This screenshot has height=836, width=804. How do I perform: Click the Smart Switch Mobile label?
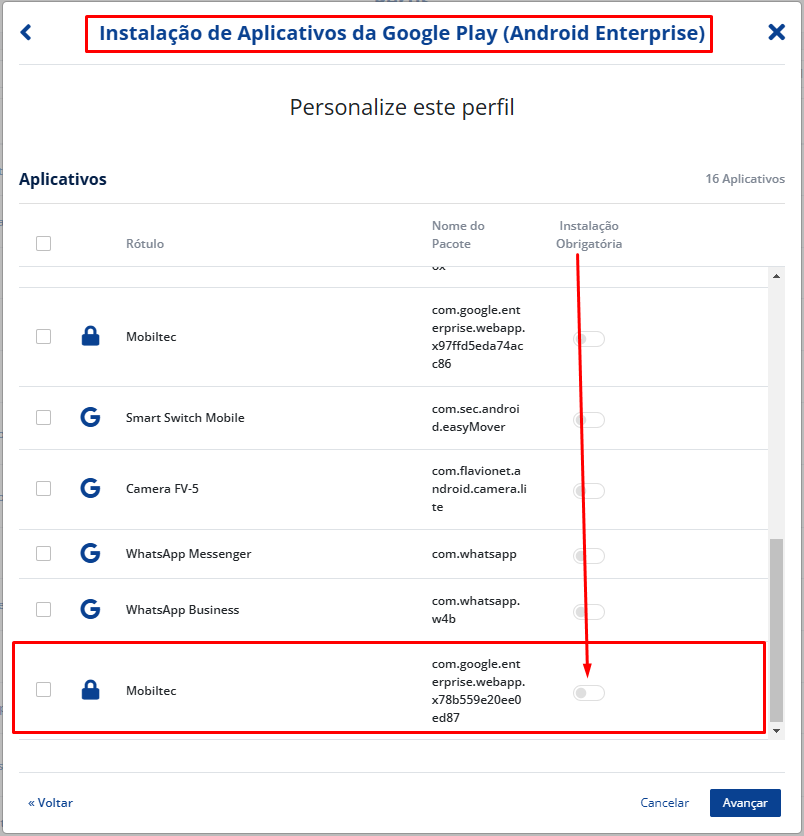[x=185, y=417]
